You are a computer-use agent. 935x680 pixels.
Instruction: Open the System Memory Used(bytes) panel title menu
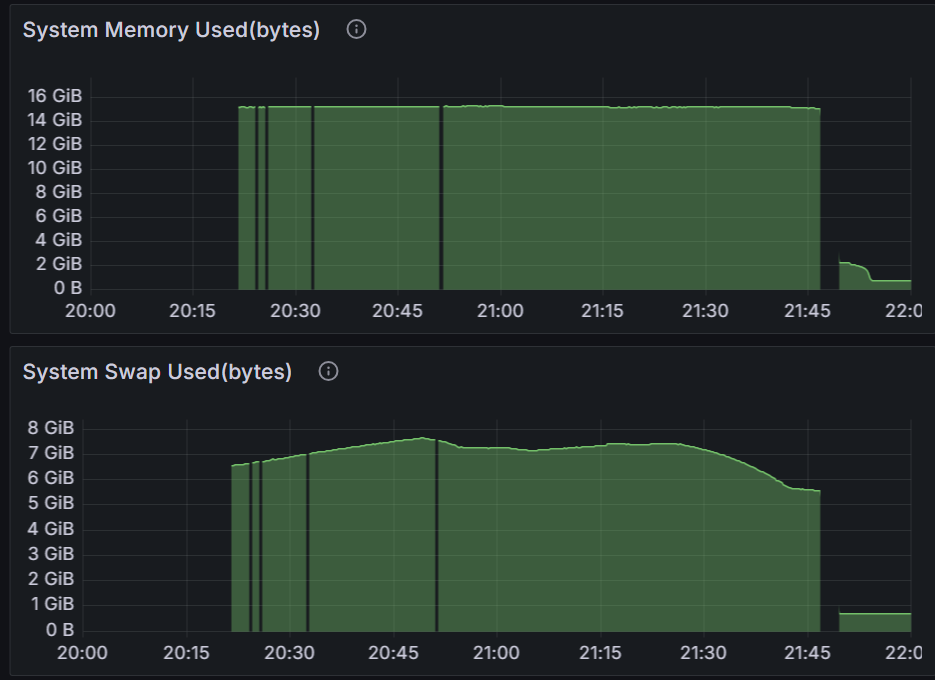171,30
